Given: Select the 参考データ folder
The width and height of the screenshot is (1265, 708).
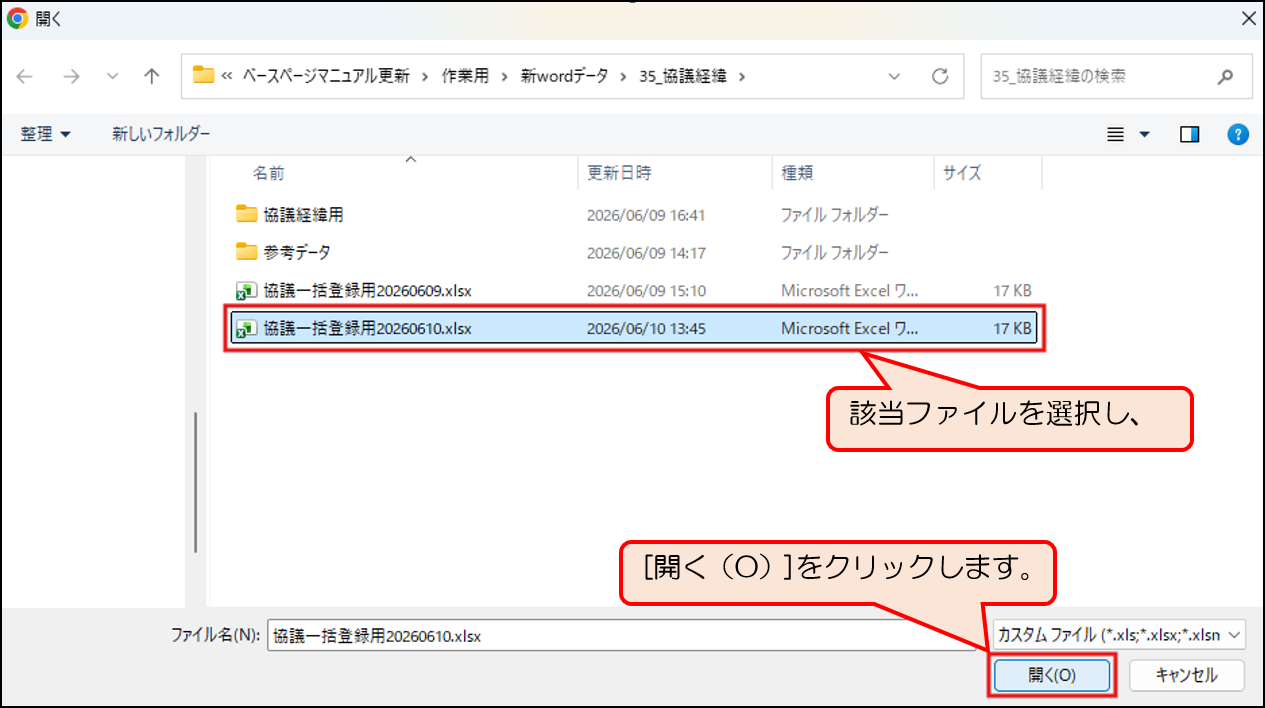Looking at the screenshot, I should pyautogui.click(x=634, y=252).
